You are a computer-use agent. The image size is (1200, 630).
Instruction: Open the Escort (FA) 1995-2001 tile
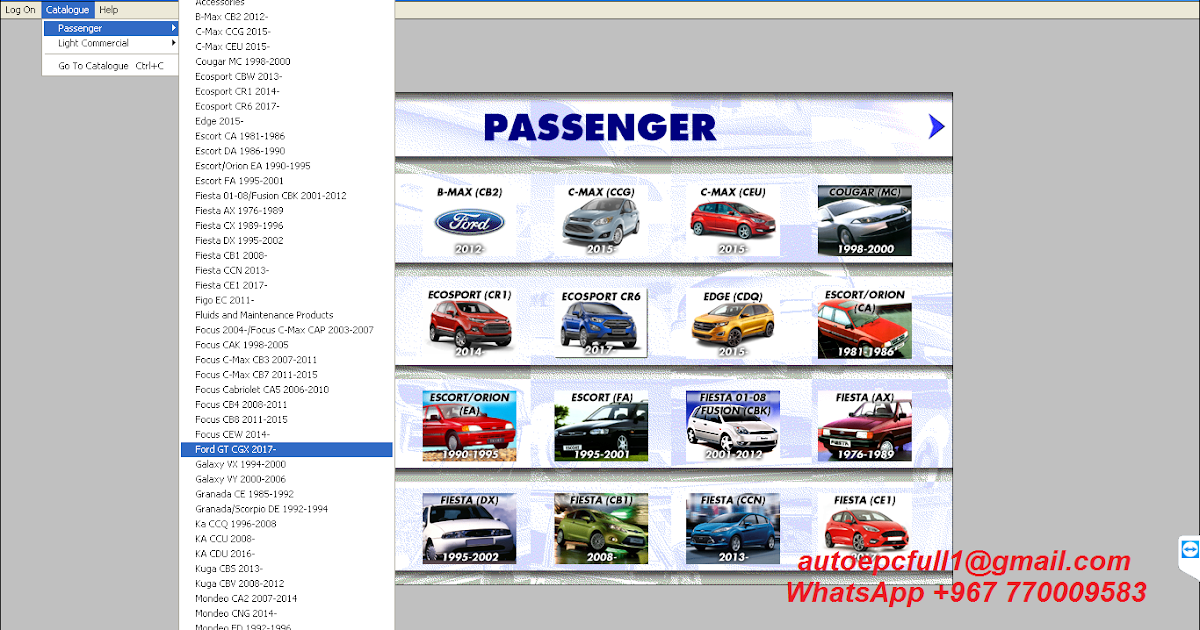coord(601,426)
